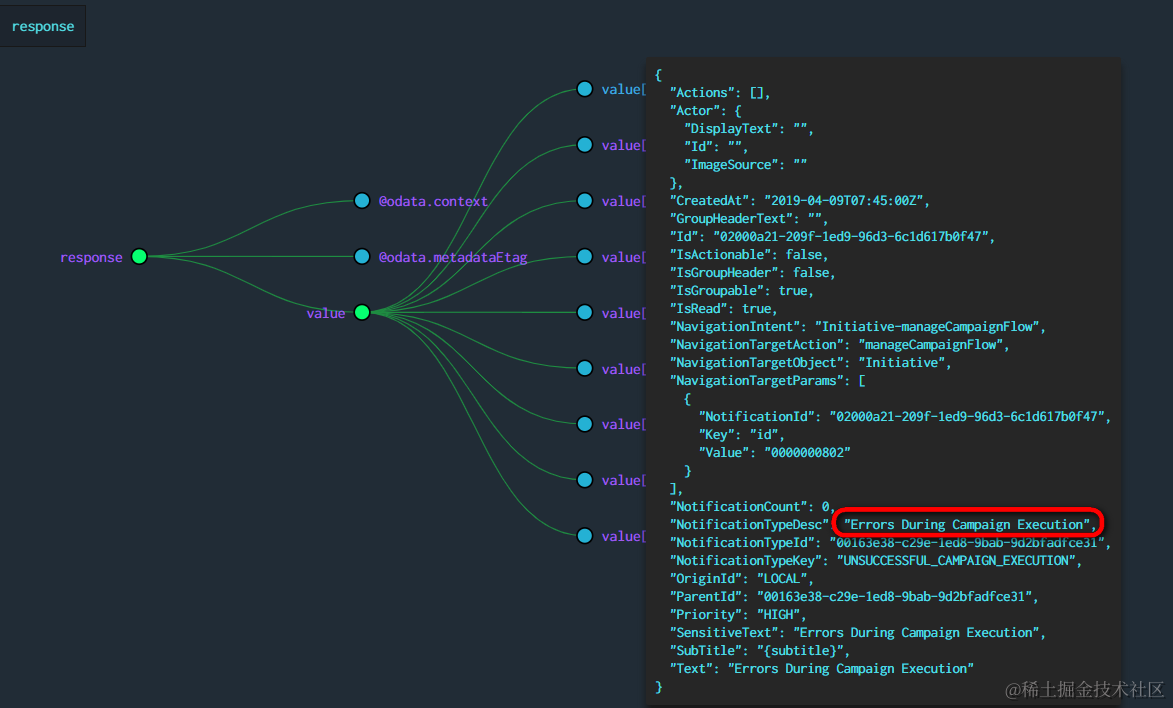Click the "CreatedAt" timestamp 2019-04-09T07:45:00Z
Screen dimensions: 1173x708
click(x=845, y=201)
